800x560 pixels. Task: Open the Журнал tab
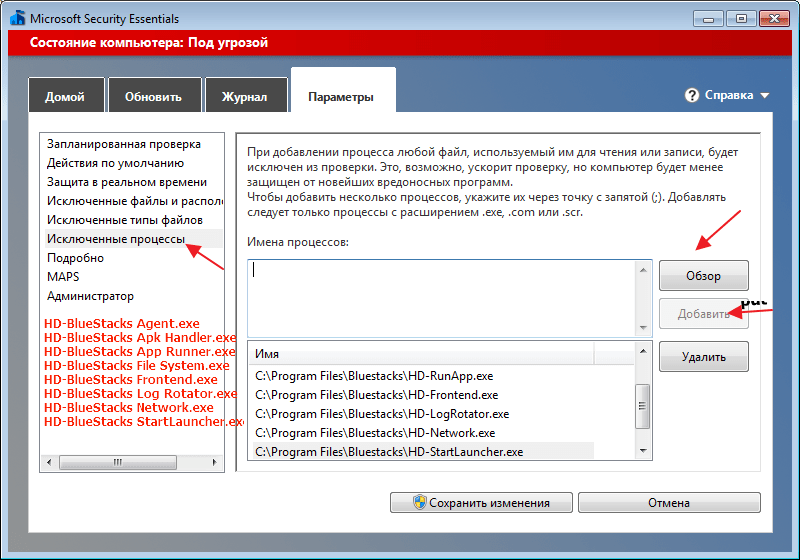coord(246,95)
